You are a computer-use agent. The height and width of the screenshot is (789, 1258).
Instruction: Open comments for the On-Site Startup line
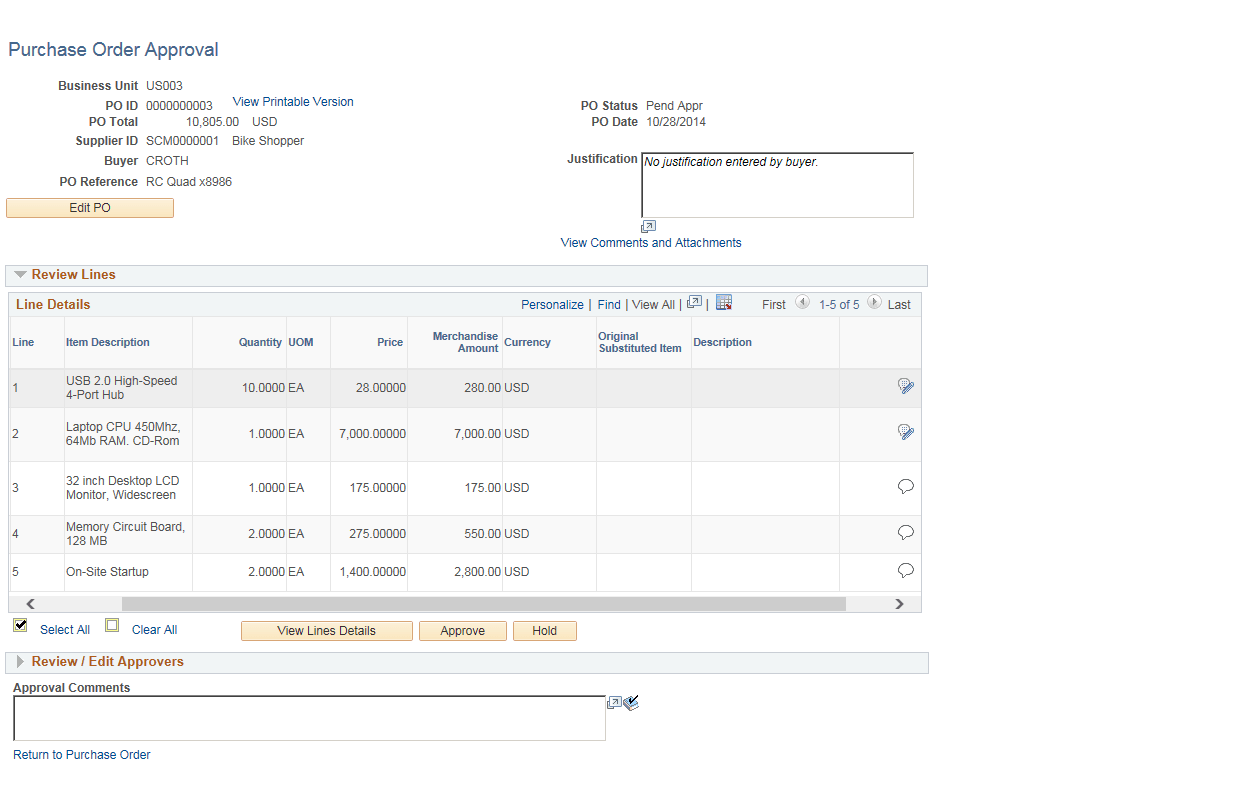[x=905, y=570]
